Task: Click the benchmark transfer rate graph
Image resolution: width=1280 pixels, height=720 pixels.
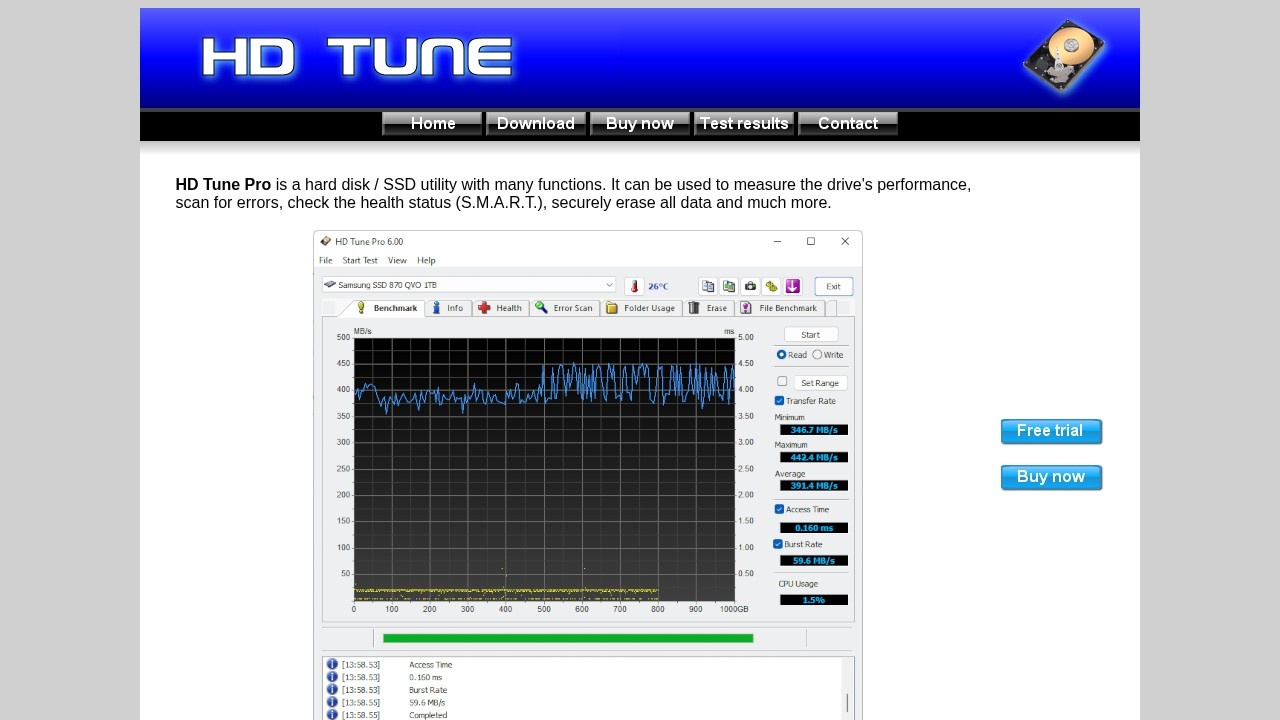Action: tap(545, 469)
